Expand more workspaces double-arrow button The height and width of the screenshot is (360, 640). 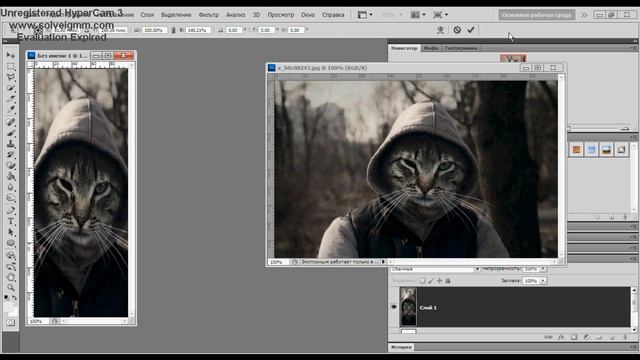pyautogui.click(x=584, y=15)
